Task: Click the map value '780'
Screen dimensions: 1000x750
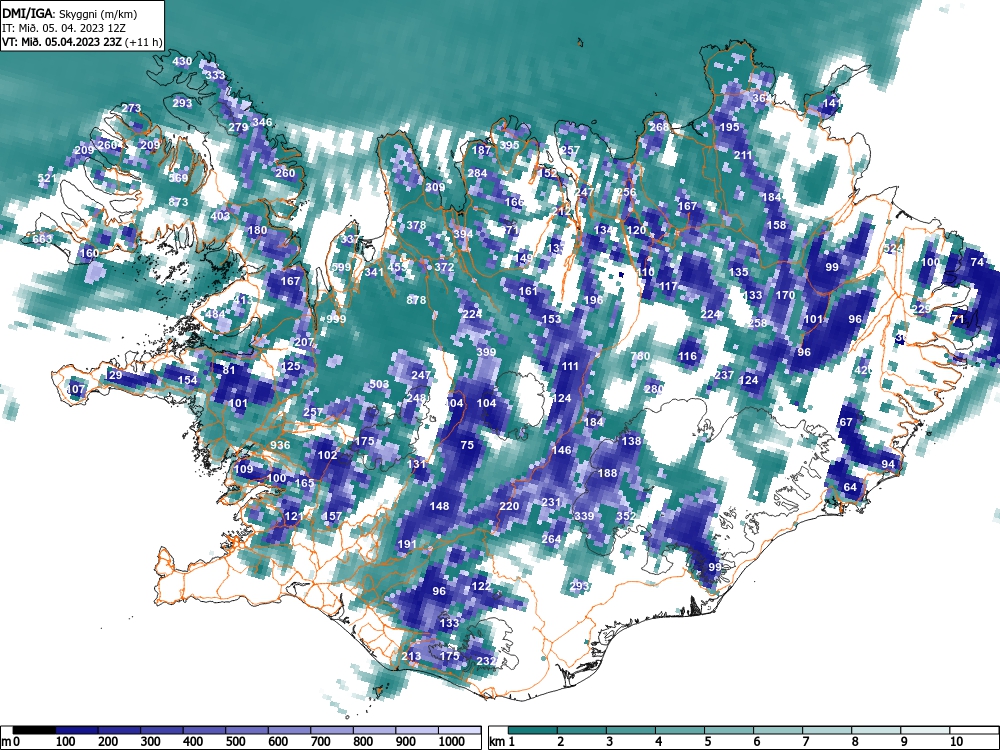Action: [640, 357]
